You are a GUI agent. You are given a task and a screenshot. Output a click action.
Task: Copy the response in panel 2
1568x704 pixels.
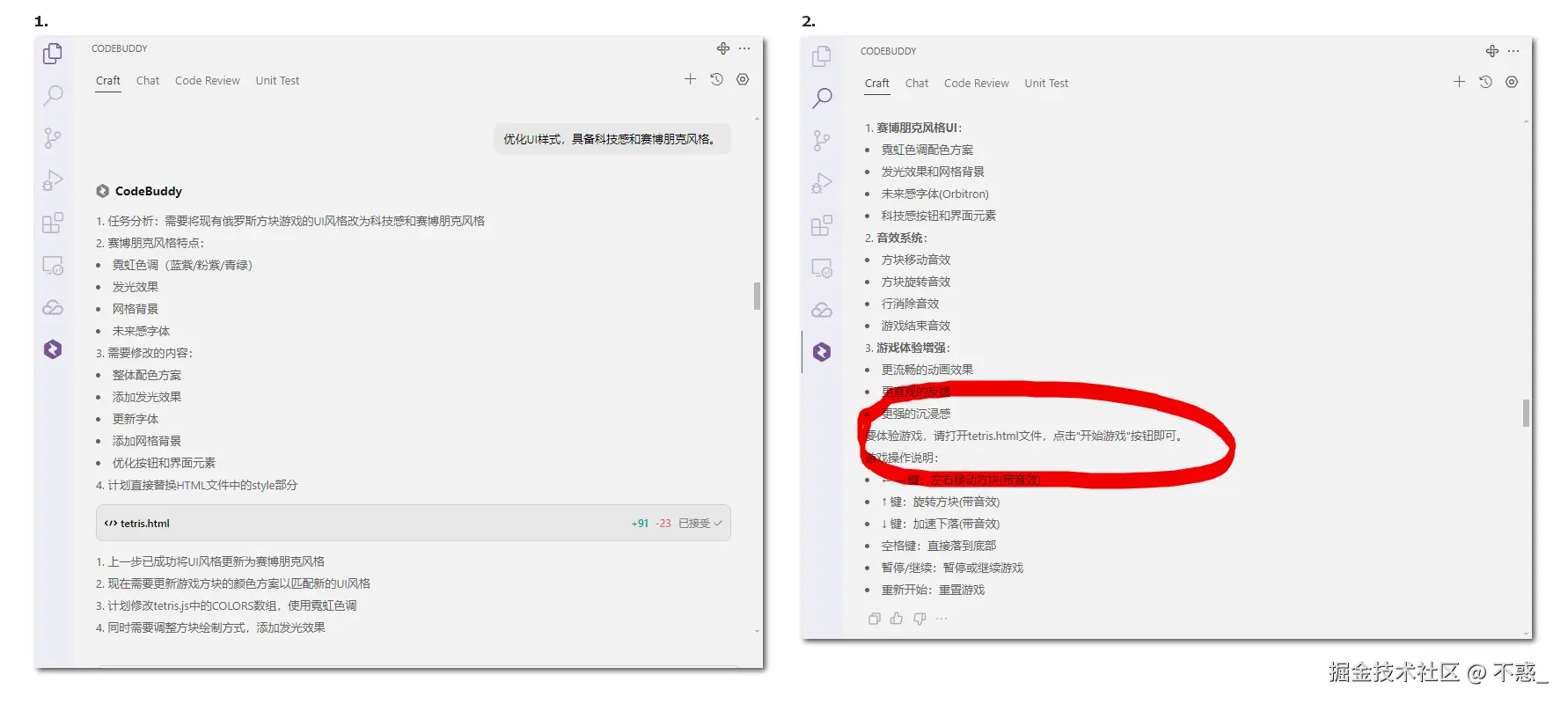[x=875, y=619]
